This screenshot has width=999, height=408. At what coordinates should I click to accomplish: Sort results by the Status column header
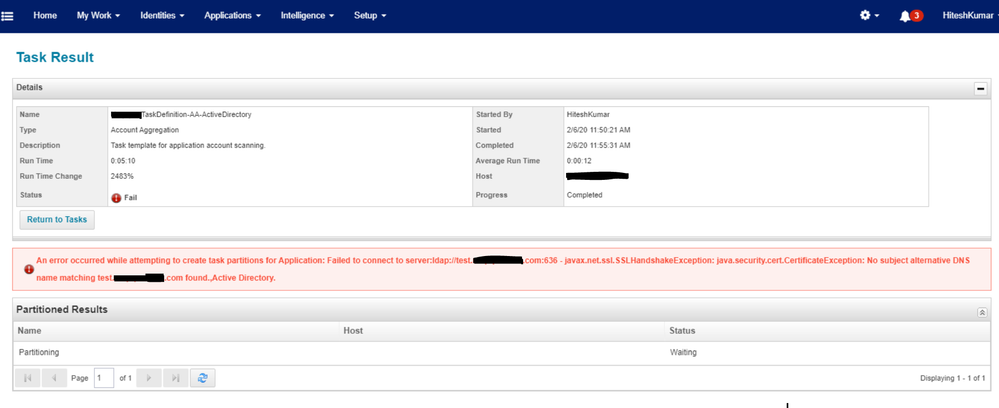point(682,330)
